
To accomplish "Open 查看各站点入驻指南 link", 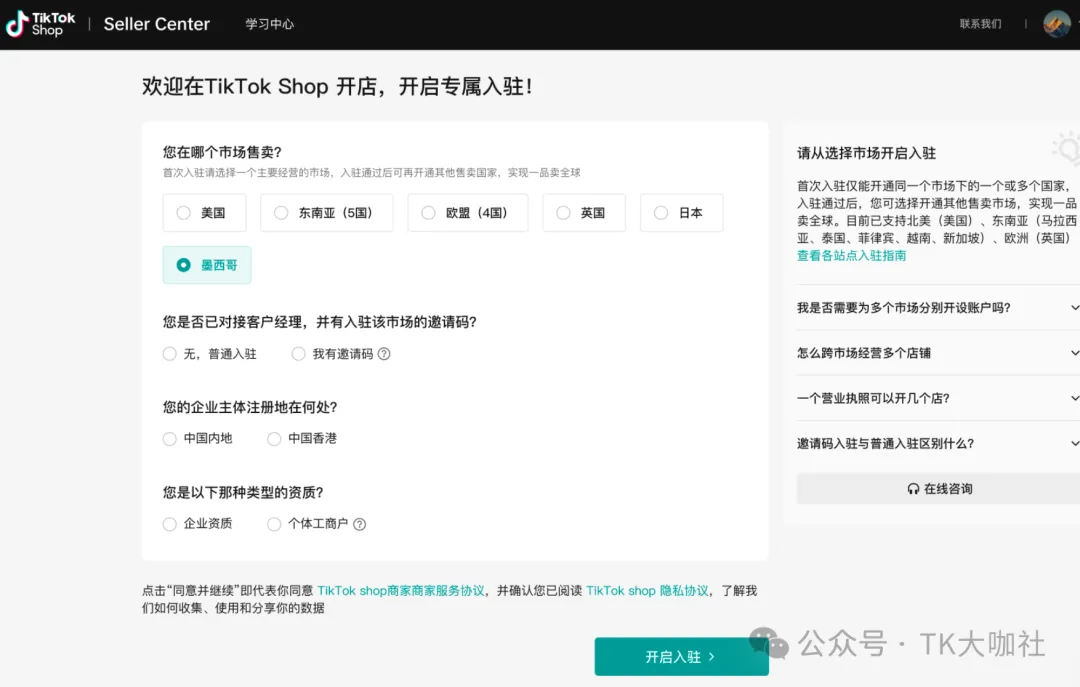I will coord(851,256).
